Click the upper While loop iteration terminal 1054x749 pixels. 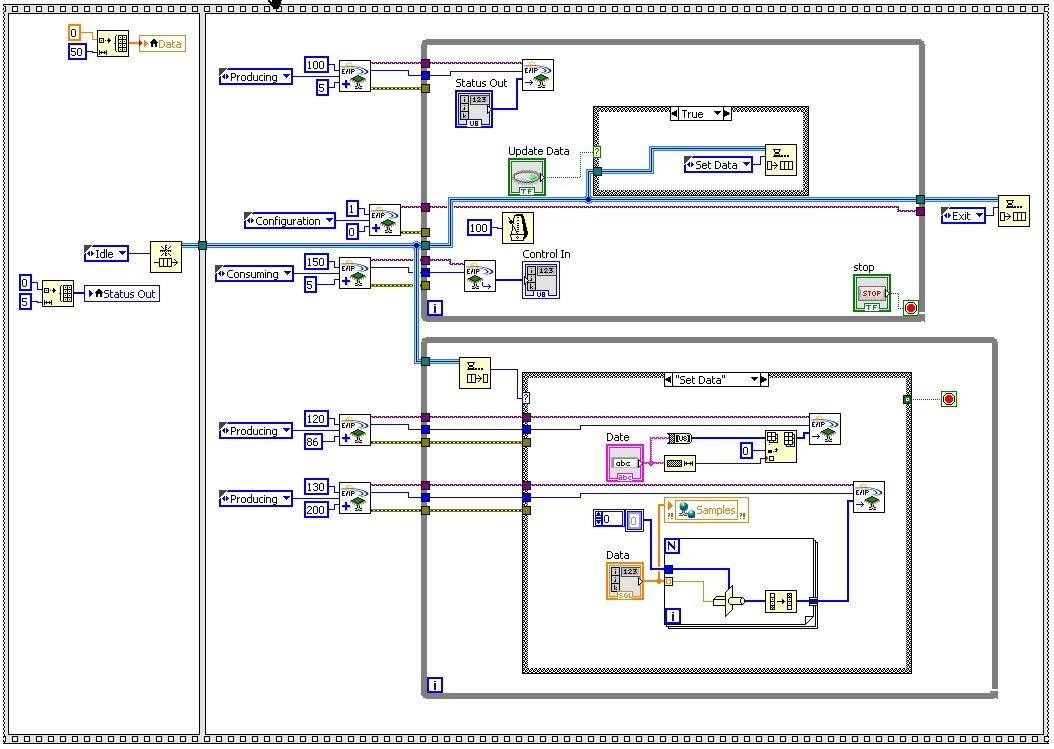(434, 308)
